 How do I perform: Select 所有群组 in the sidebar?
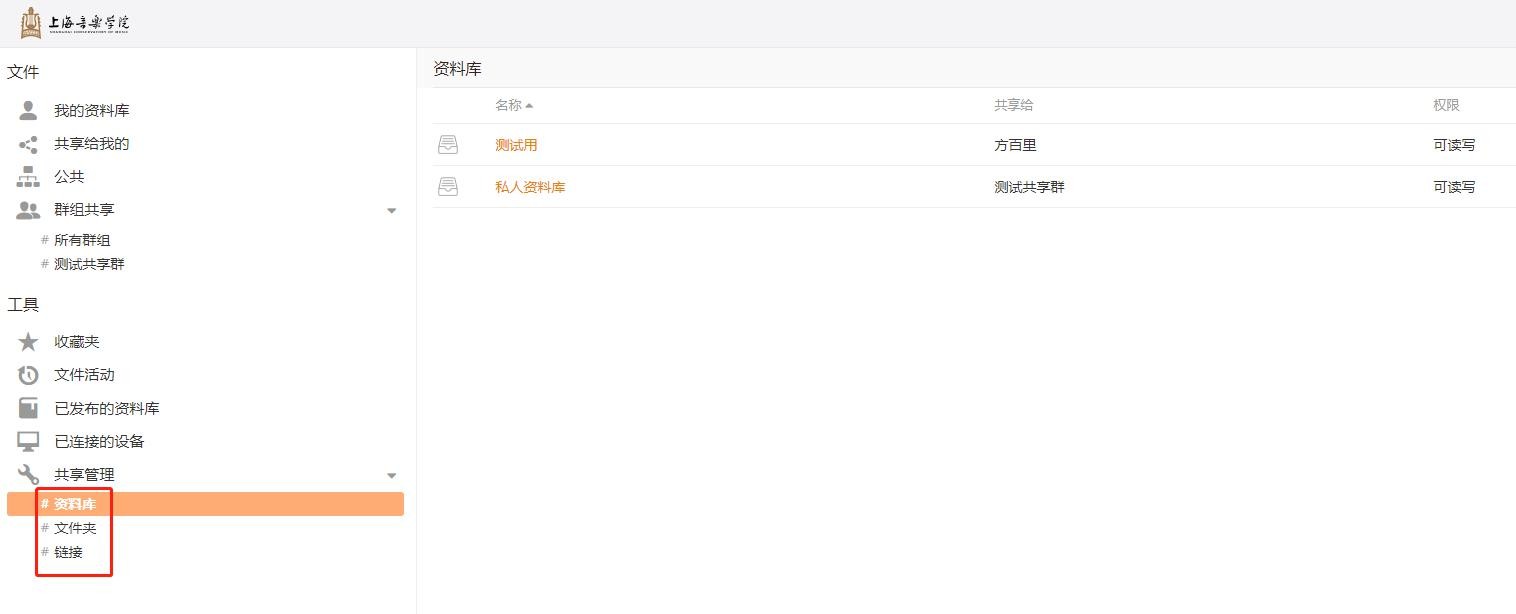pos(82,240)
